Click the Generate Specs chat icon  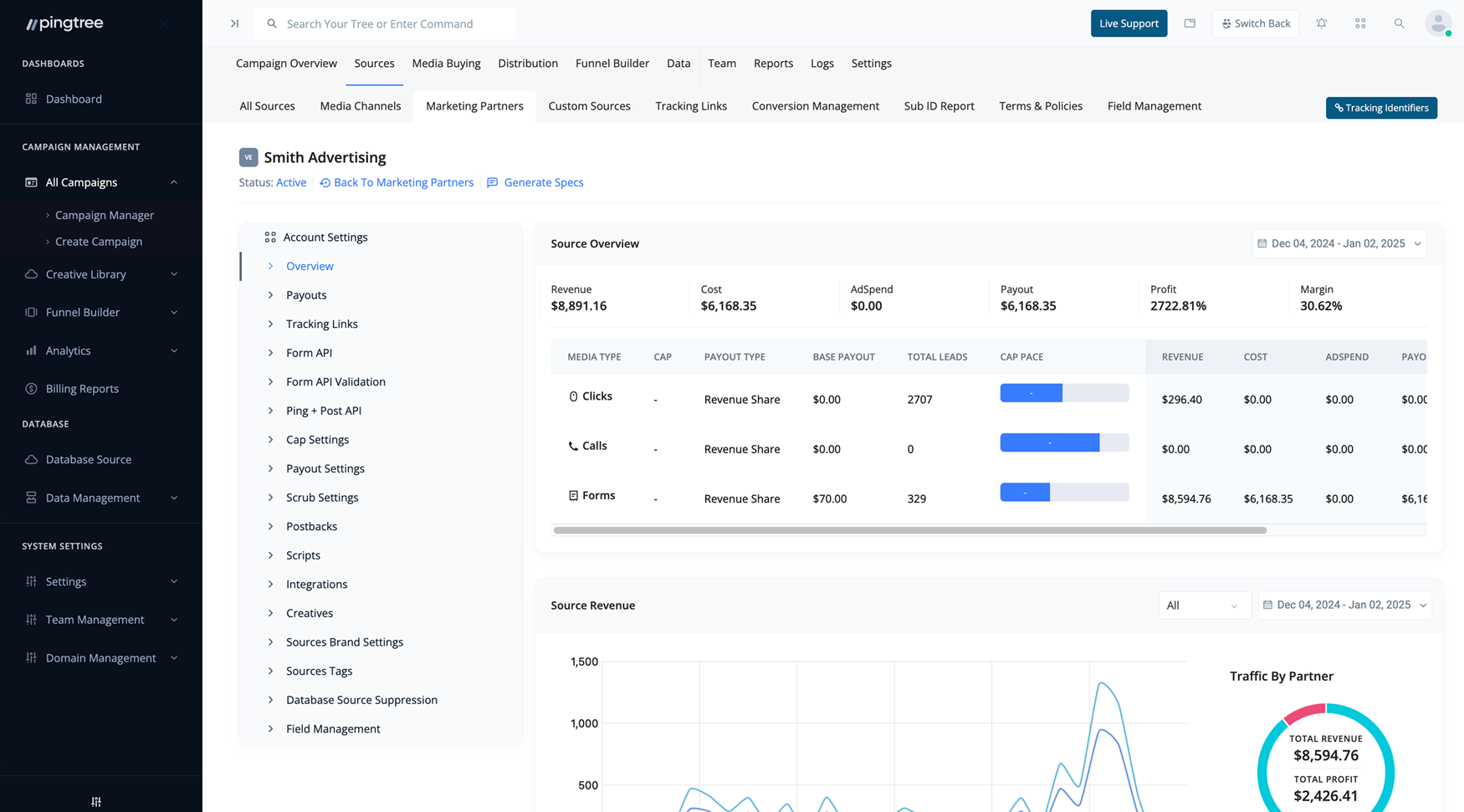[x=492, y=182]
